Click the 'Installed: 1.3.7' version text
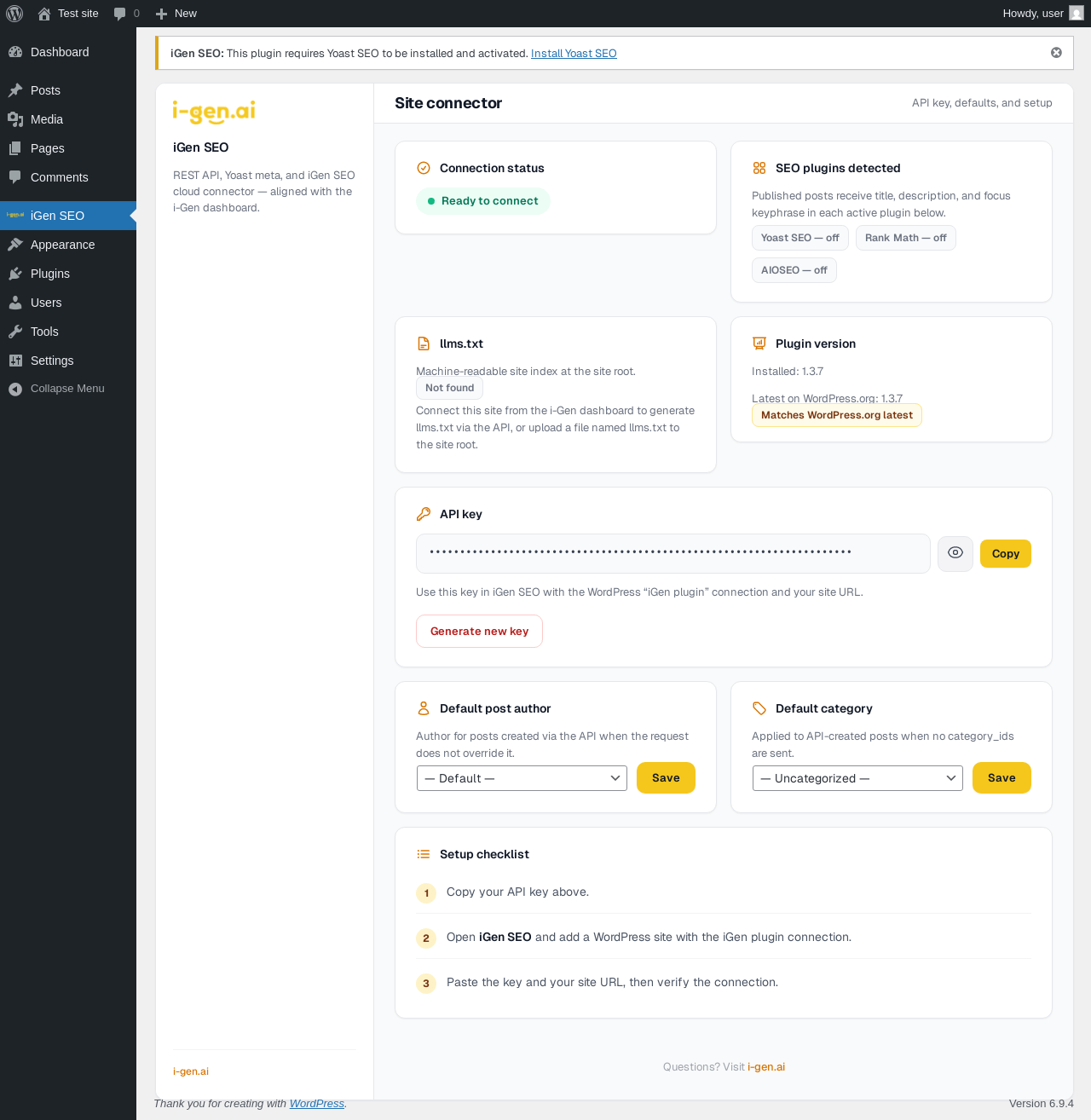1091x1120 pixels. click(x=788, y=372)
